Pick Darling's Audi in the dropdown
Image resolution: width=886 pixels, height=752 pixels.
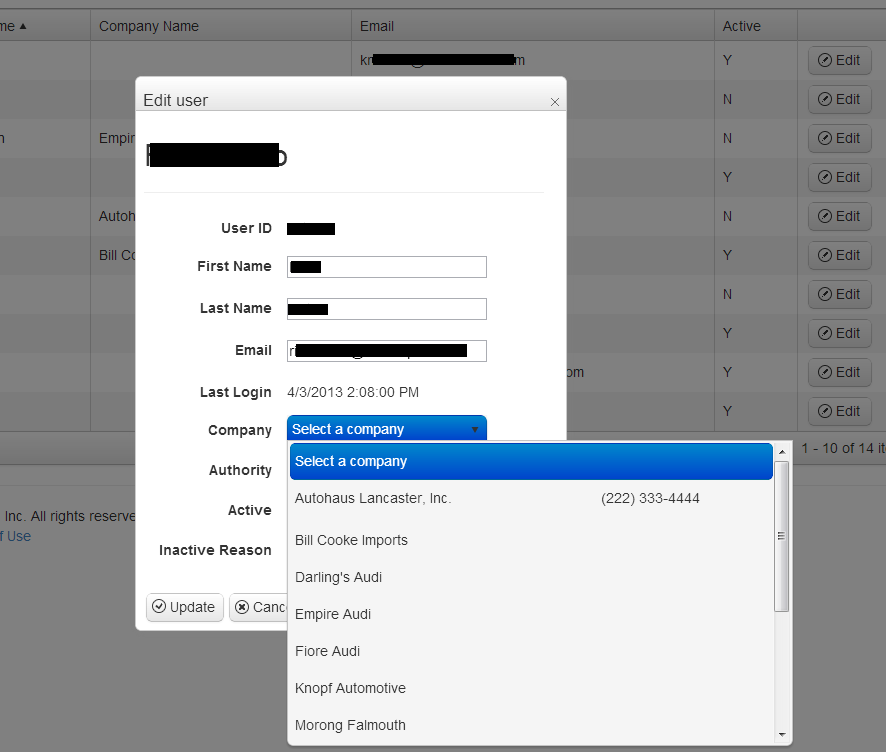pos(531,577)
